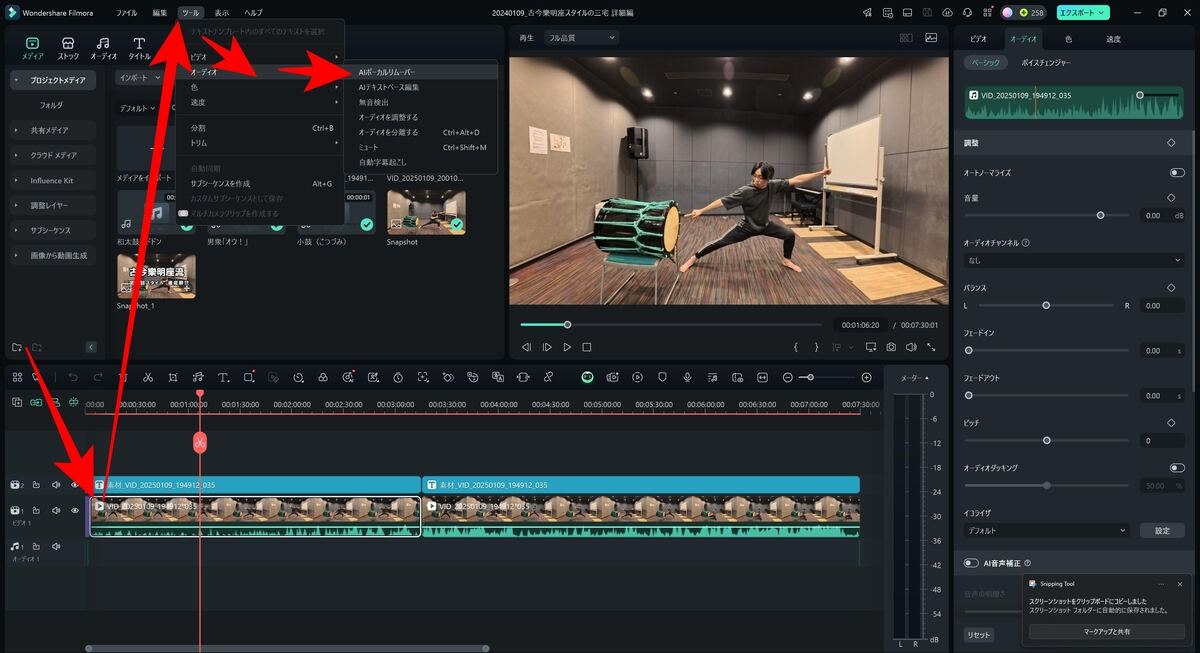Click the mark-in curly brace icon
1200x653 pixels.
pos(796,347)
